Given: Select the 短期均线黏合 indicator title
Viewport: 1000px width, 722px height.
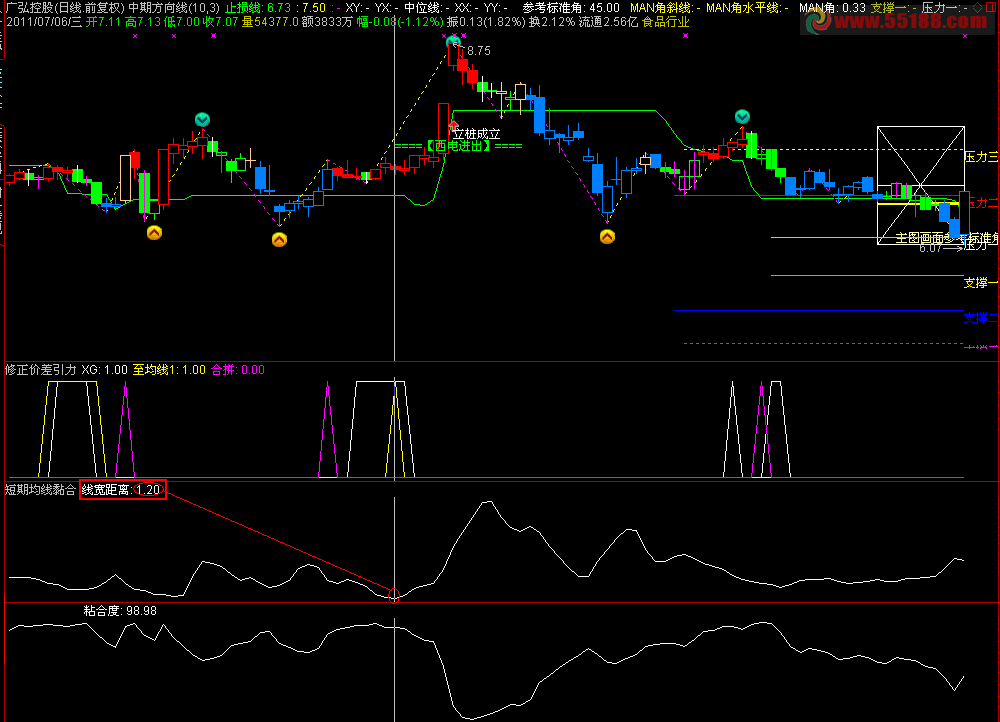Looking at the screenshot, I should click(x=40, y=490).
